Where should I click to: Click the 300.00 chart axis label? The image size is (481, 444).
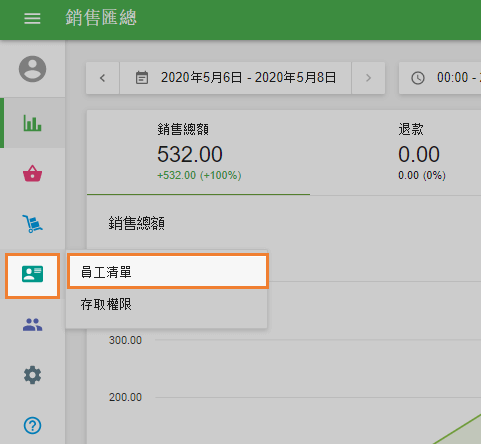point(125,340)
